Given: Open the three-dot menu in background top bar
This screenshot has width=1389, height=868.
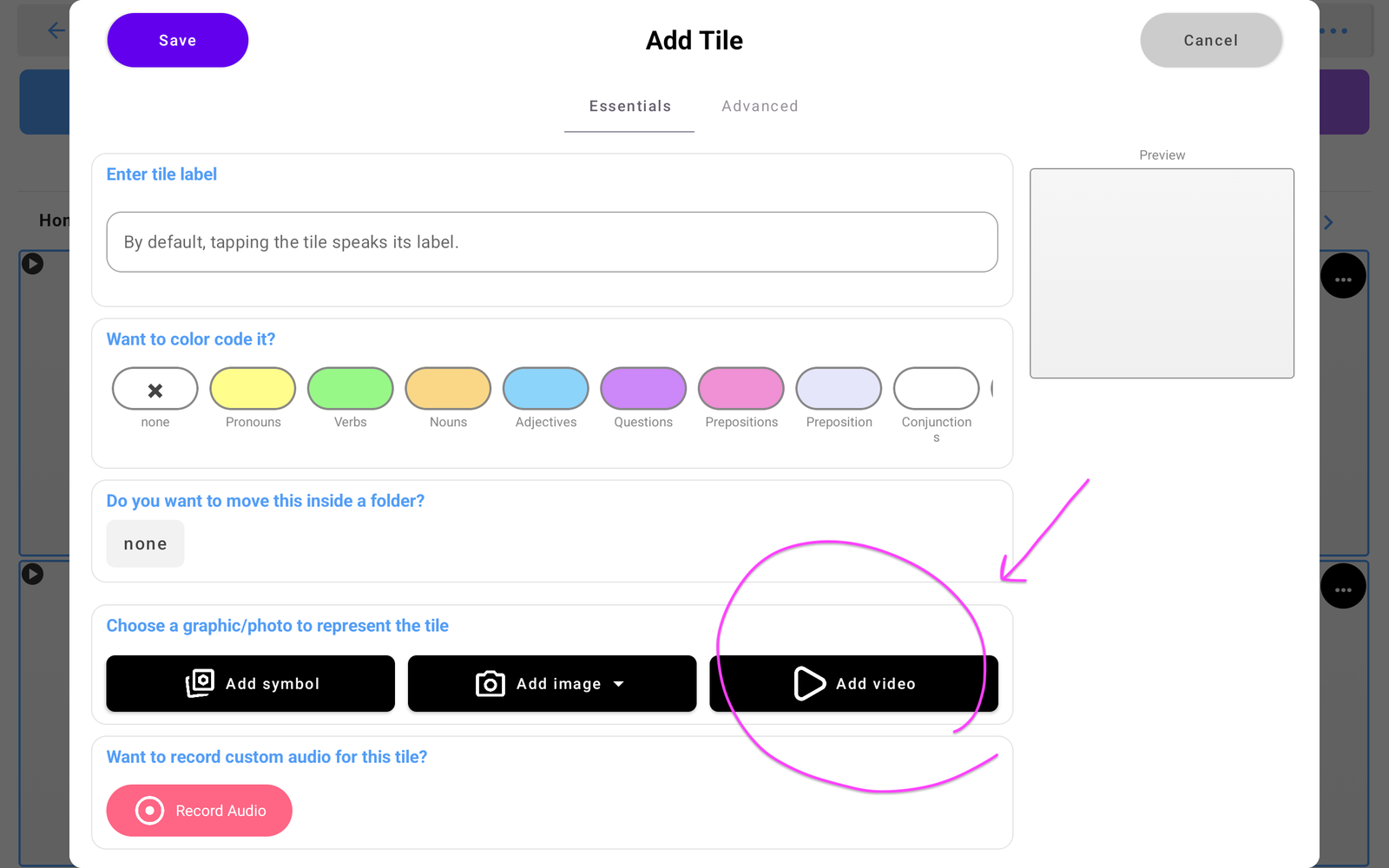Looking at the screenshot, I should pos(1334,30).
